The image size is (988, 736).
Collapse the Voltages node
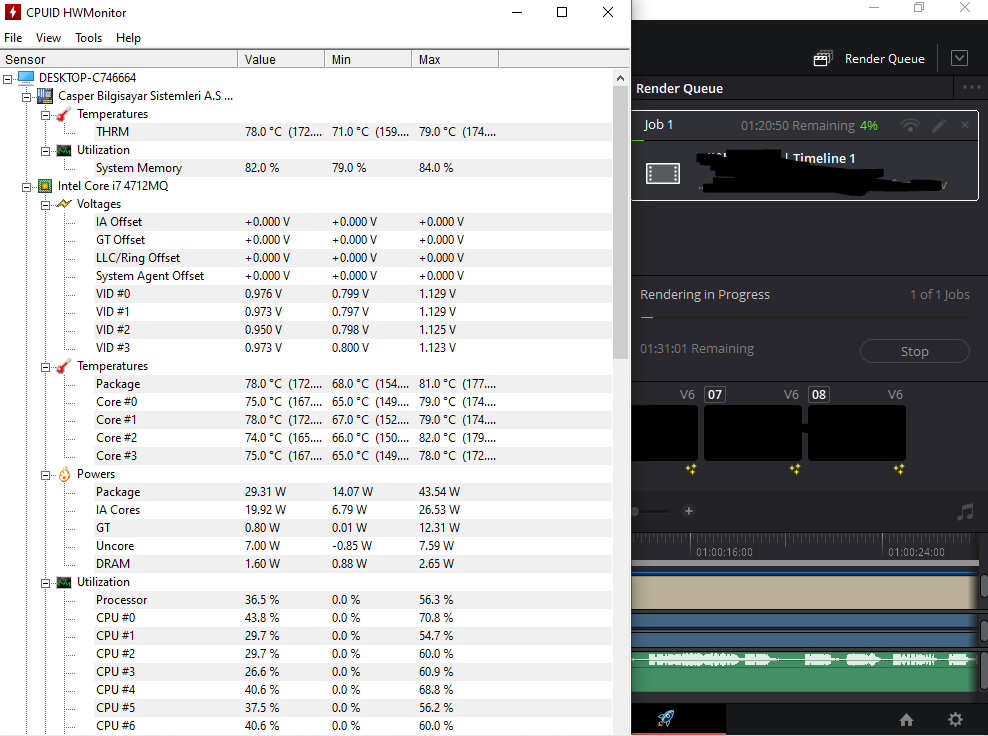click(45, 205)
